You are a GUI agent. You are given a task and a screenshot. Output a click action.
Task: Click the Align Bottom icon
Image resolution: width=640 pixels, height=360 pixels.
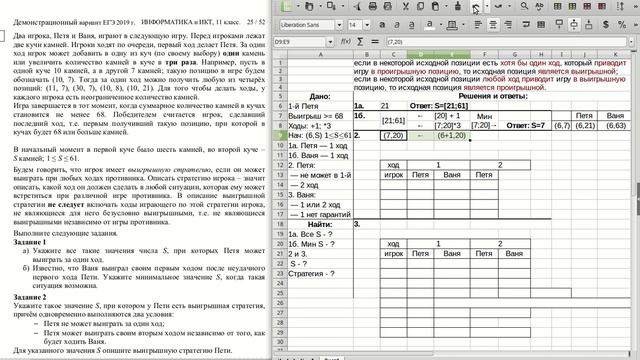589,25
